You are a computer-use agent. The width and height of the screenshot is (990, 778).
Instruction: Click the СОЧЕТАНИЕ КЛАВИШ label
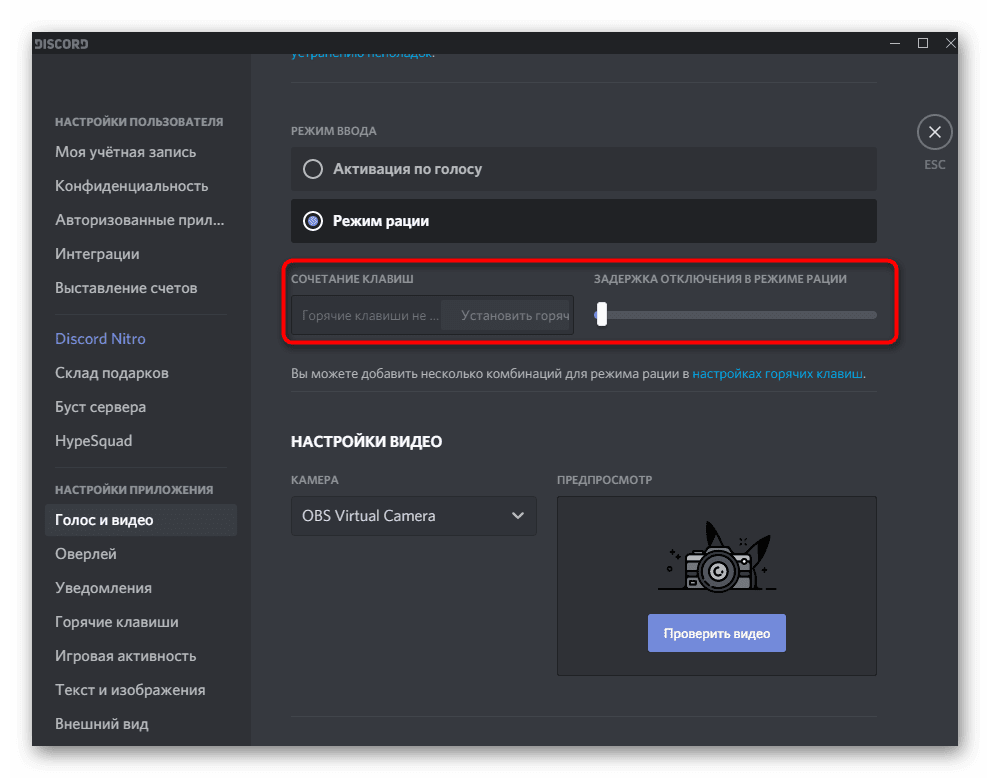click(x=352, y=279)
